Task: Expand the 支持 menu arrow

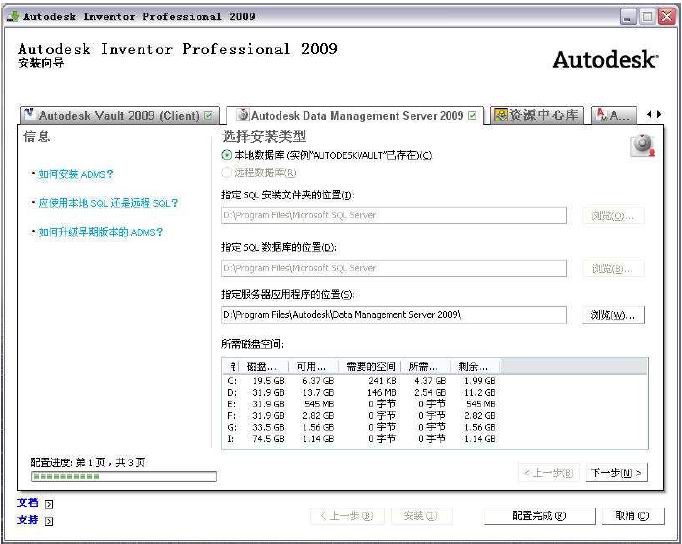Action: [49, 521]
